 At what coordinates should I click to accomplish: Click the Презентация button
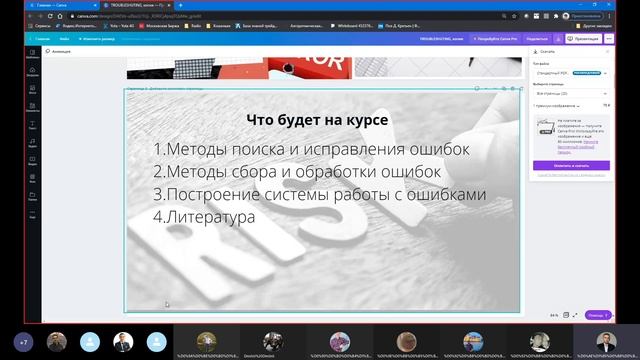pos(583,39)
